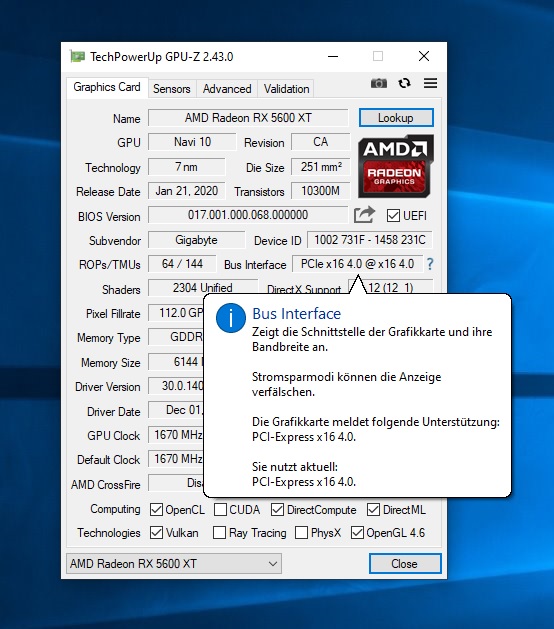The image size is (554, 629).
Task: Click the 'Technologies' row label
Action: click(109, 533)
